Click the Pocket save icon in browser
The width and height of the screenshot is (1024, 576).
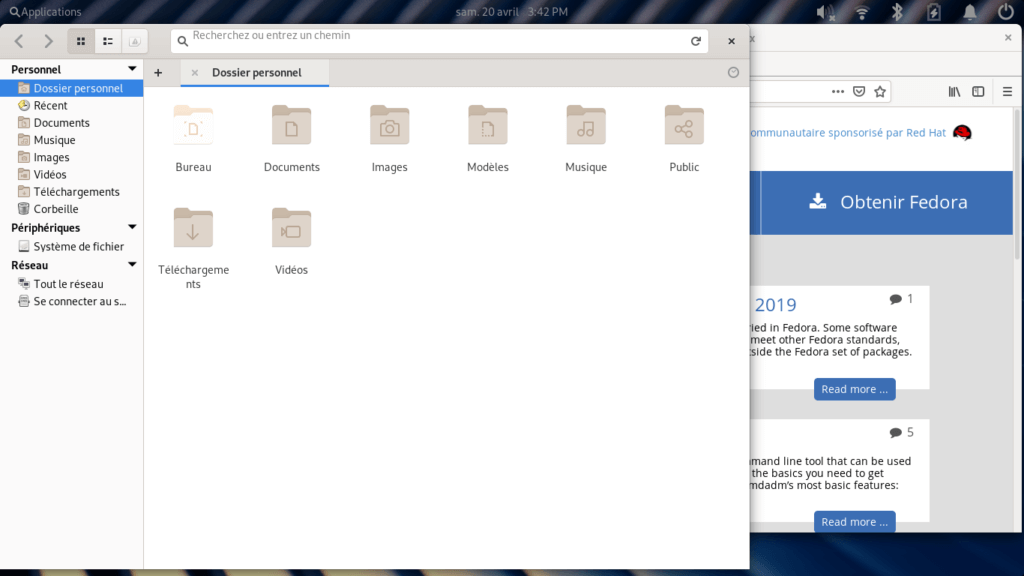pos(859,92)
